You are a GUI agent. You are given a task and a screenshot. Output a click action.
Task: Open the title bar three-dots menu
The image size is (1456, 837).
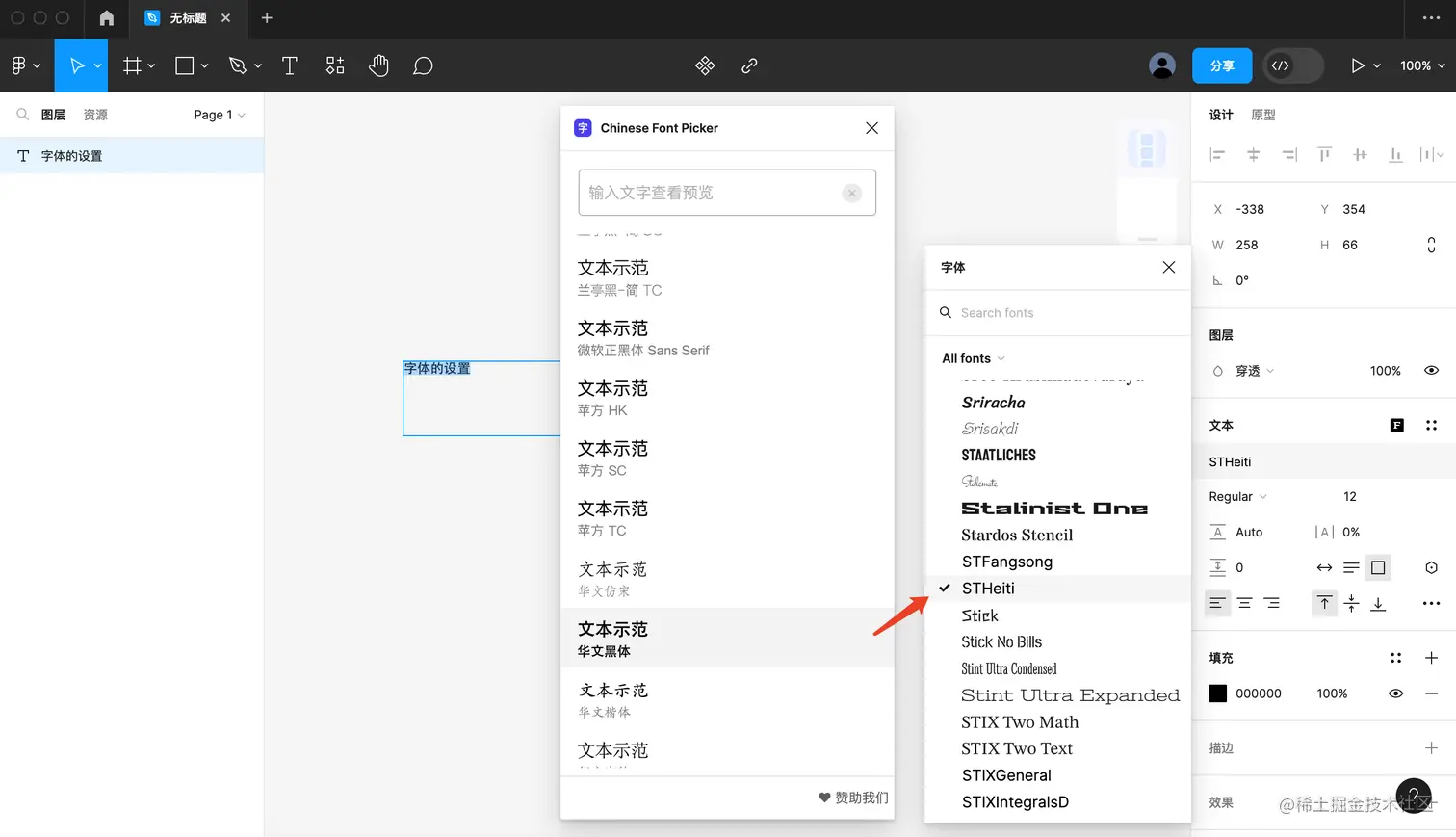1432,18
